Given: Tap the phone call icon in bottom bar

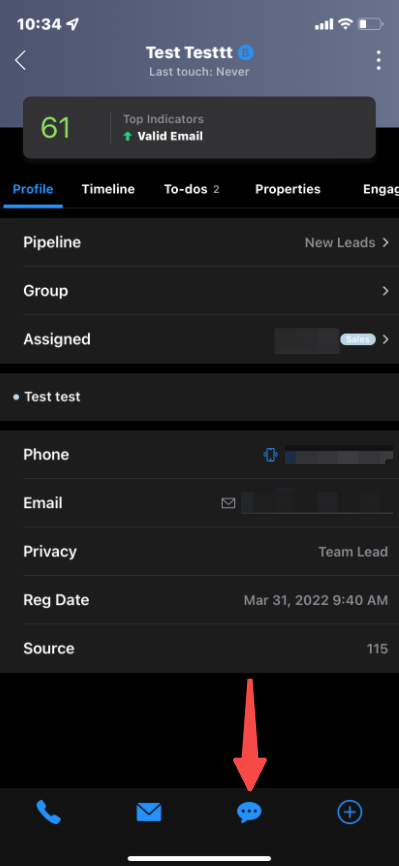Looking at the screenshot, I should pyautogui.click(x=49, y=812).
